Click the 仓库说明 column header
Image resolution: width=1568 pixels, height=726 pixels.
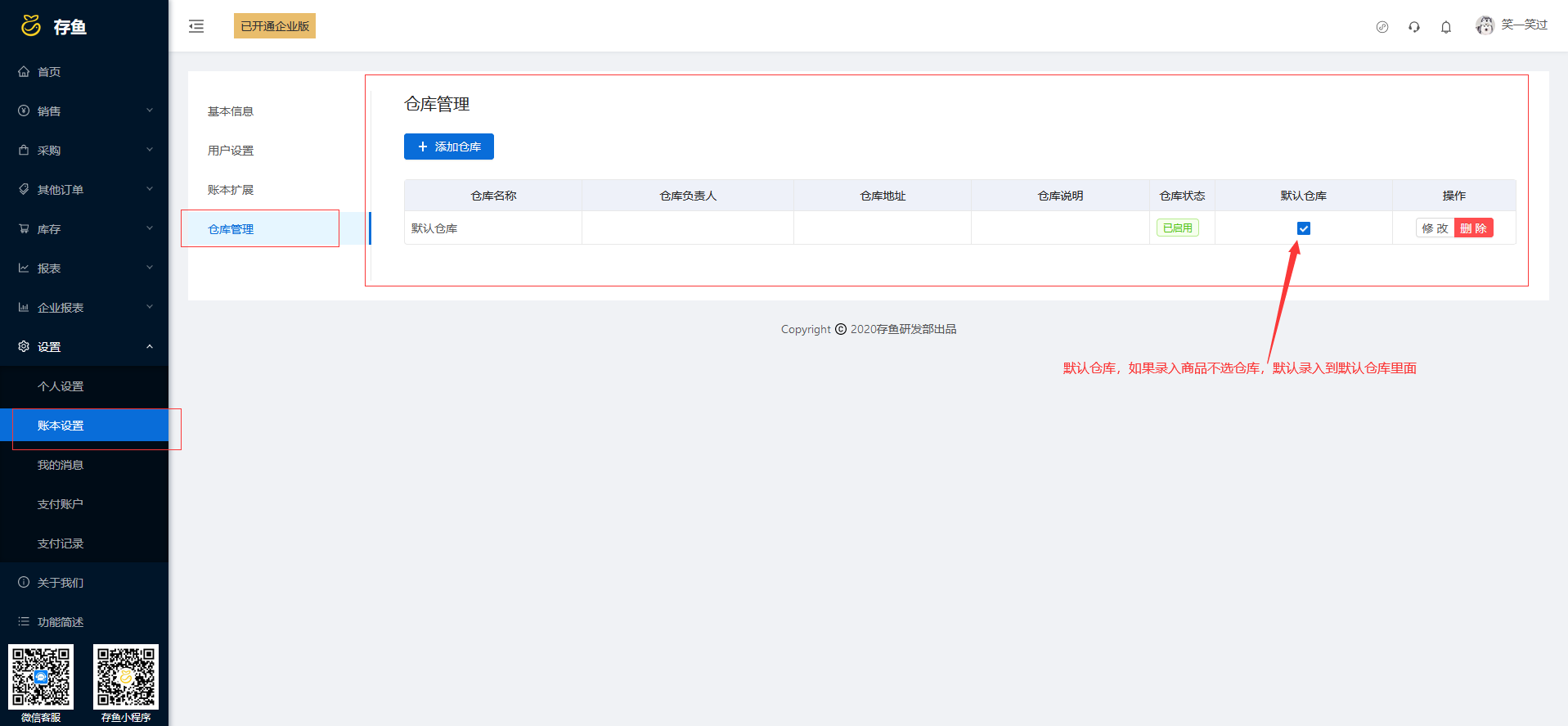tap(1060, 196)
